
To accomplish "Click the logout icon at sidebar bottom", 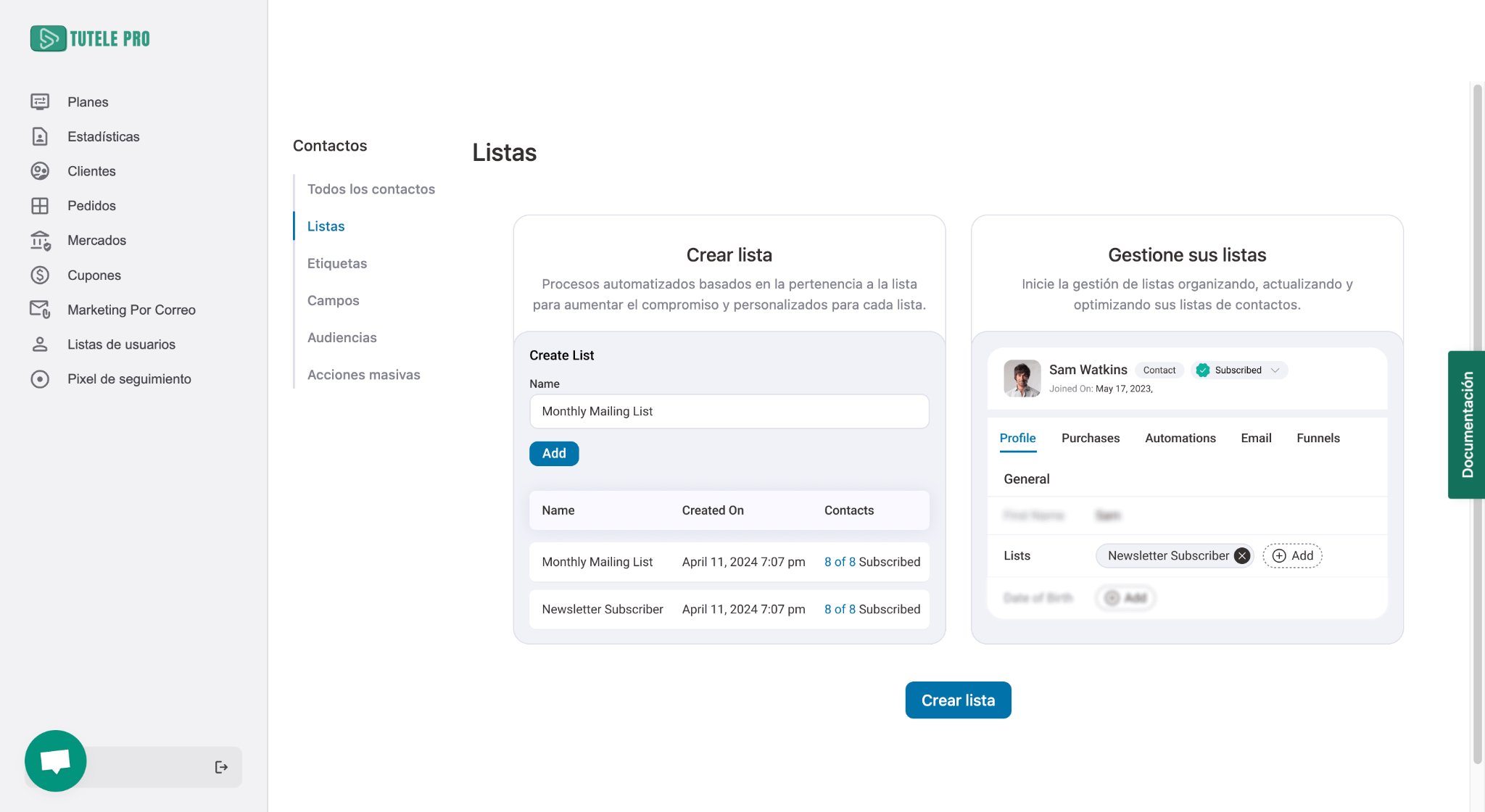I will pyautogui.click(x=221, y=767).
